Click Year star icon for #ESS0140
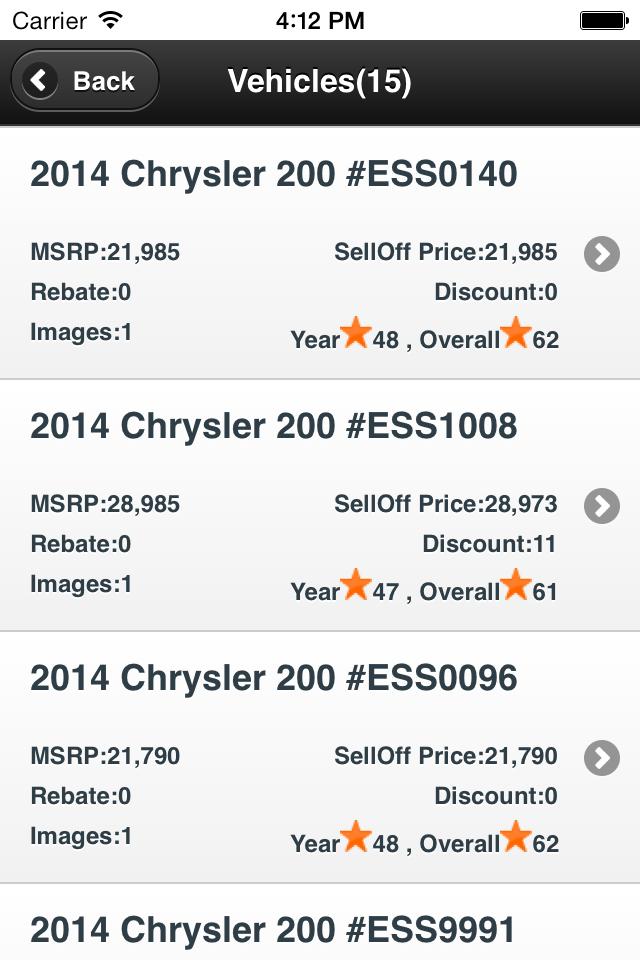 tap(356, 333)
